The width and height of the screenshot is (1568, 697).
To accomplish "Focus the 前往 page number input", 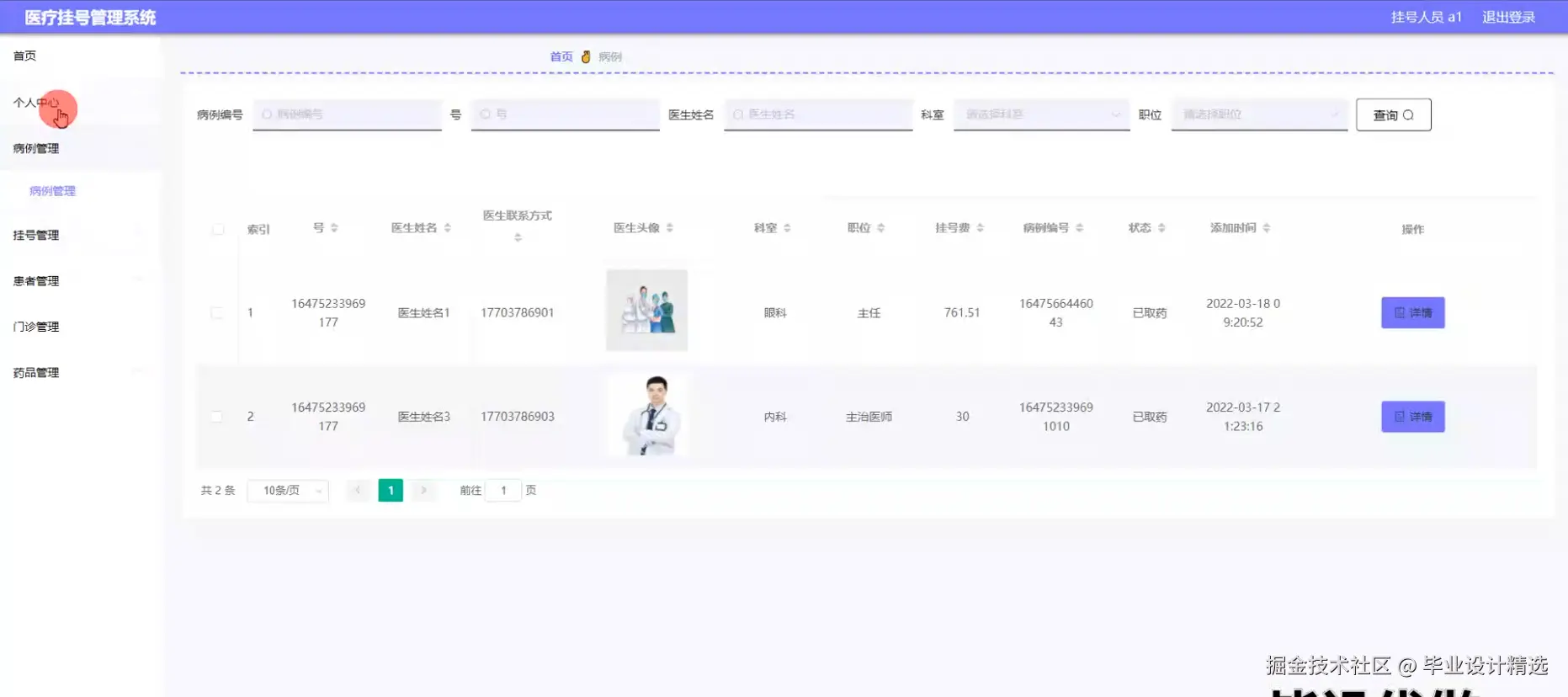I will pyautogui.click(x=503, y=490).
